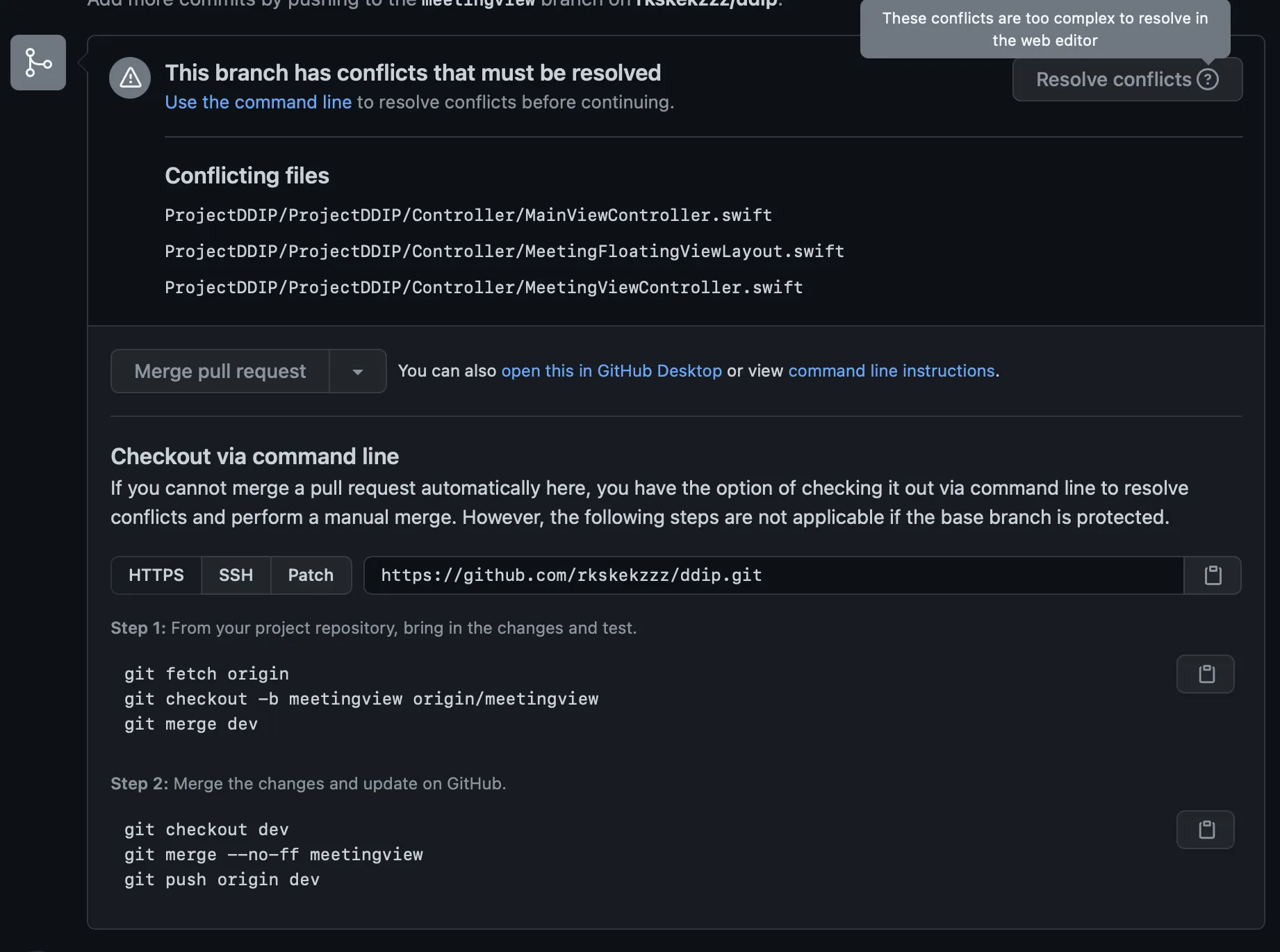Follow the 'command line instructions' link
The height and width of the screenshot is (952, 1280).
pos(891,371)
